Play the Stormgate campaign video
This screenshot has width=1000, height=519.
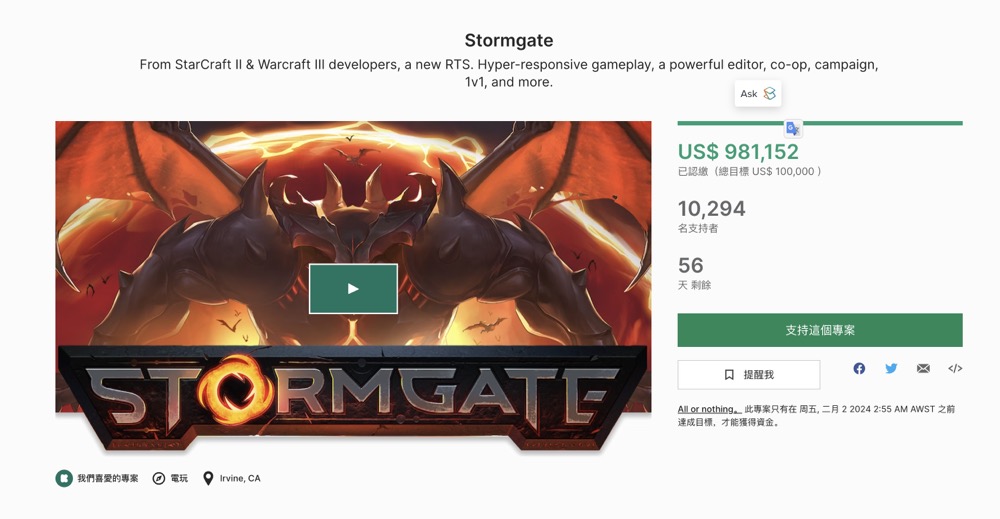point(353,288)
